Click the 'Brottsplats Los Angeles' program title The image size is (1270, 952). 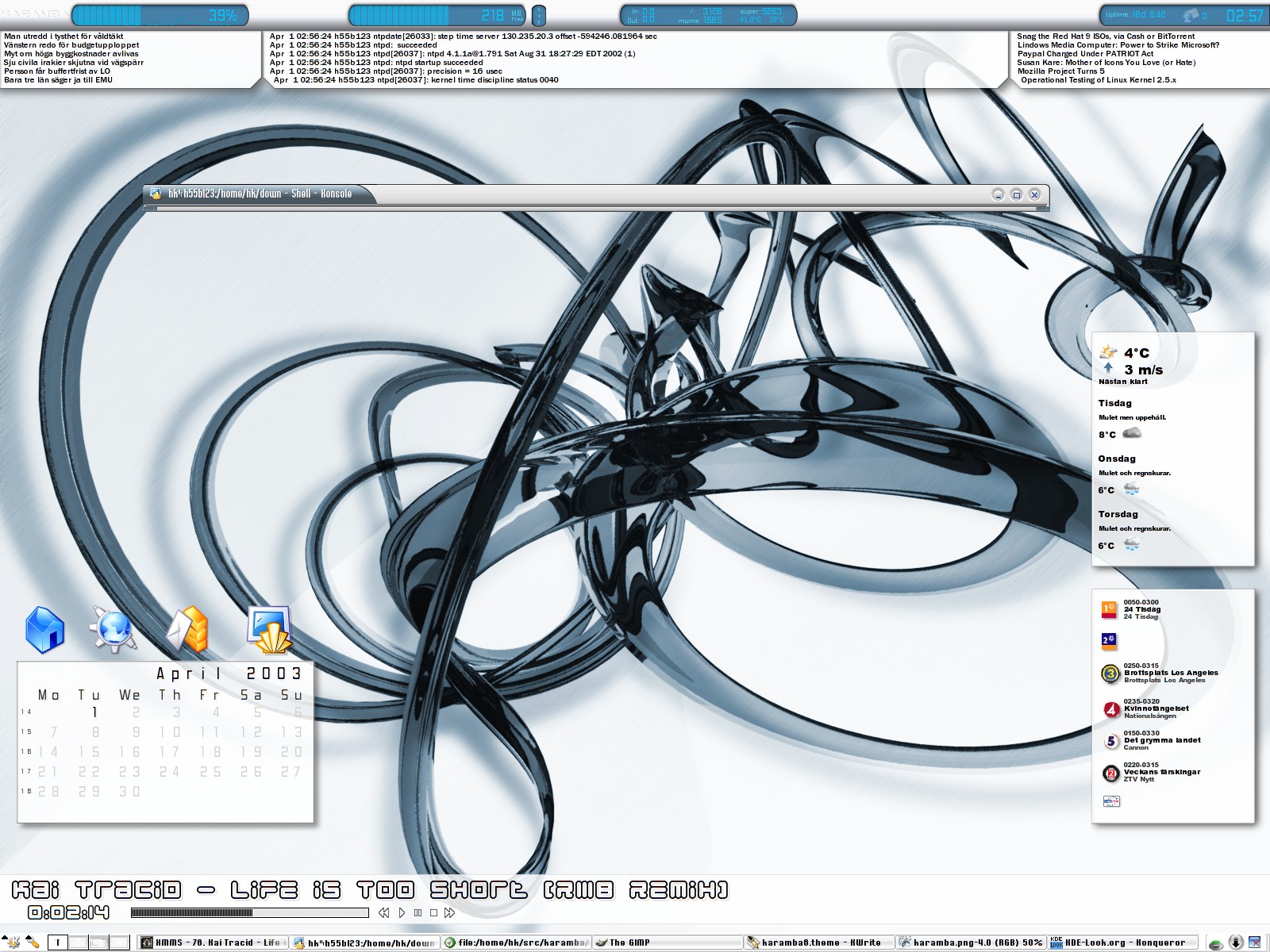tap(1171, 673)
